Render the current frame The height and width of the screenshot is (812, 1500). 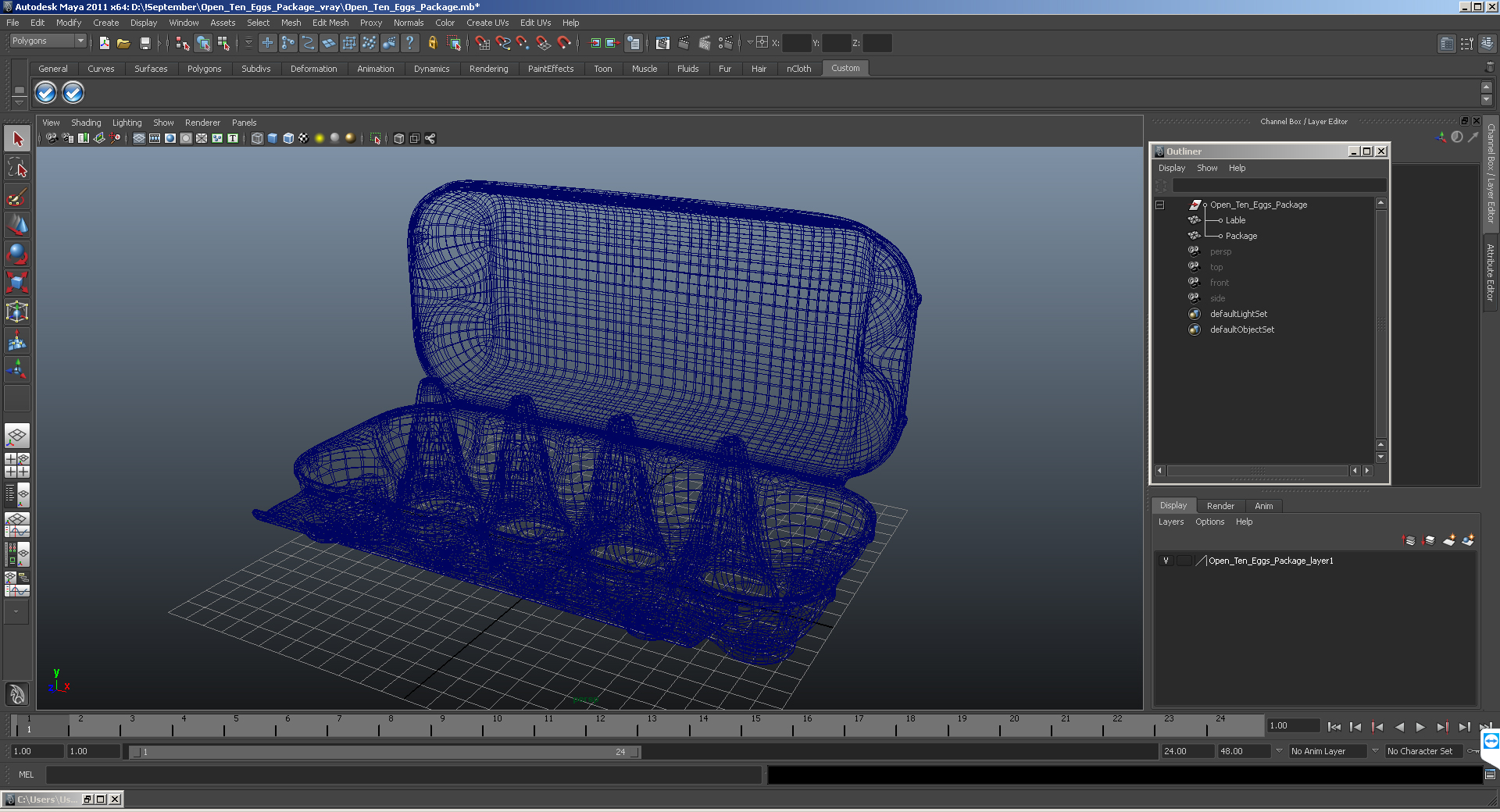(x=684, y=44)
